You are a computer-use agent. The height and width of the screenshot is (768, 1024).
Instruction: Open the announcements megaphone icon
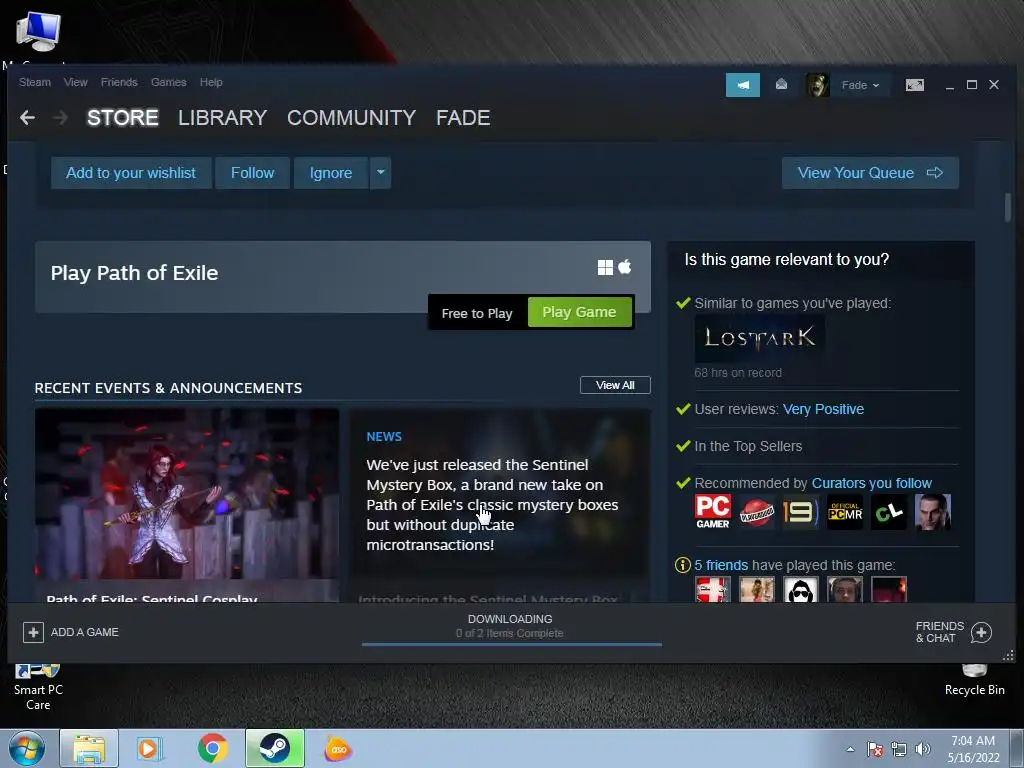(x=743, y=85)
